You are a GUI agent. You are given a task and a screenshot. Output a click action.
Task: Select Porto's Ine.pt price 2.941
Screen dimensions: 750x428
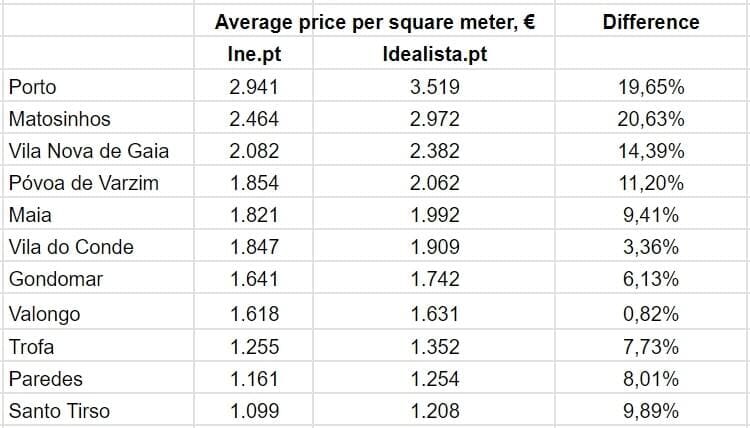(254, 87)
